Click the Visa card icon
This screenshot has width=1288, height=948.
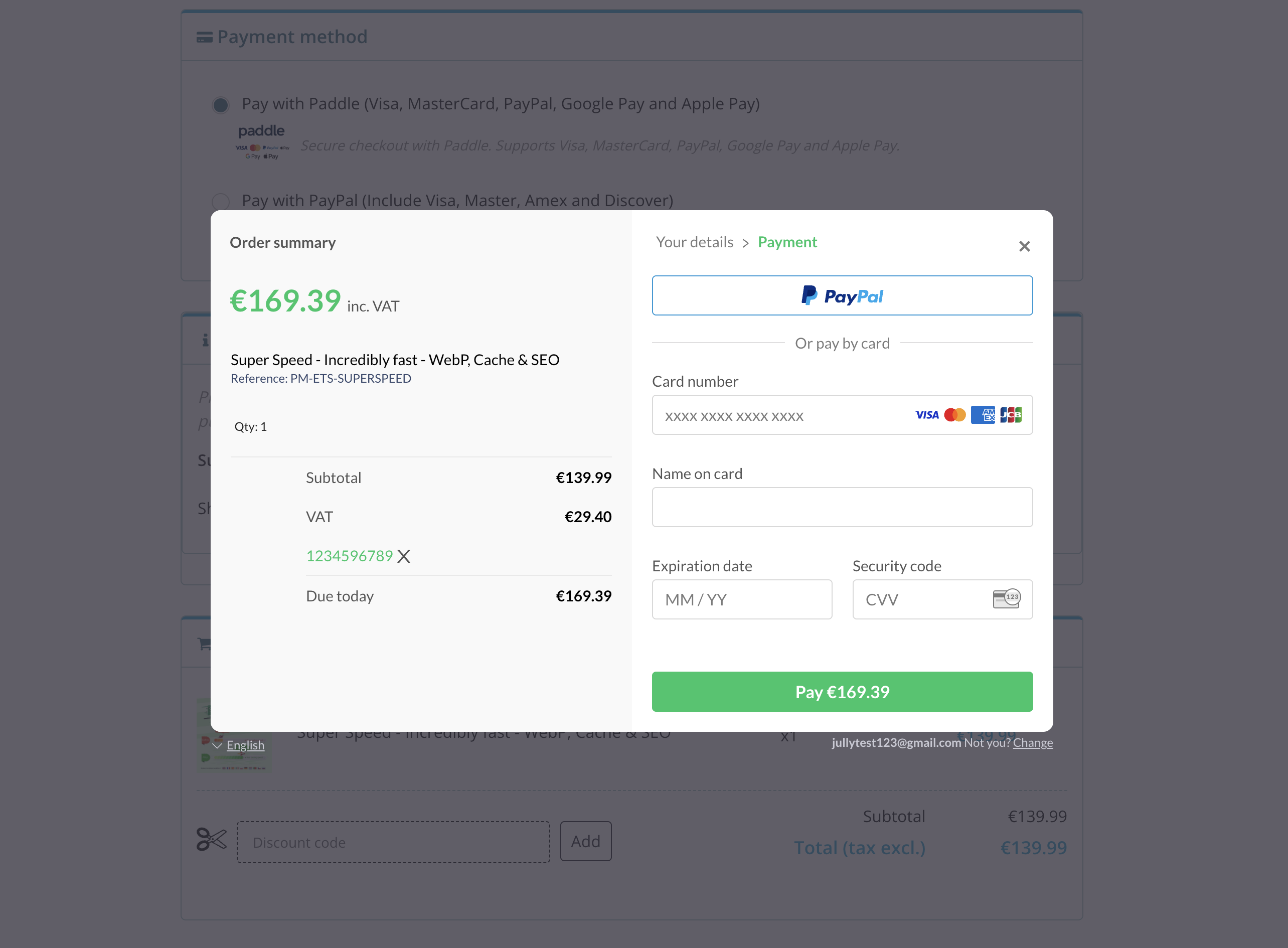[x=926, y=415]
